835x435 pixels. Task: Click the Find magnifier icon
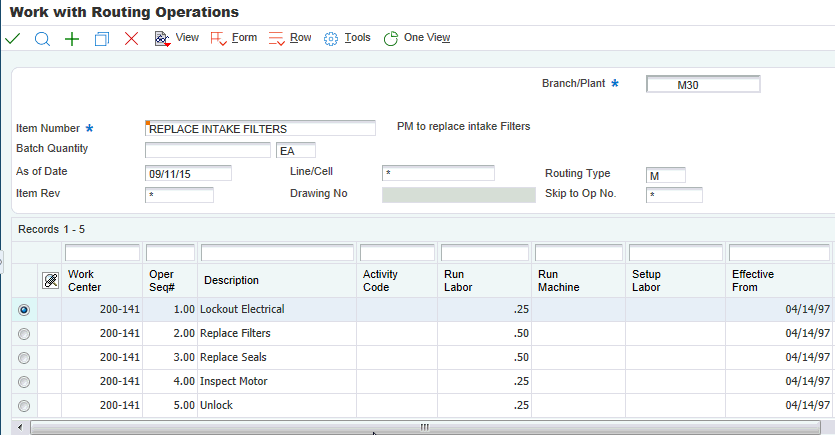point(42,39)
